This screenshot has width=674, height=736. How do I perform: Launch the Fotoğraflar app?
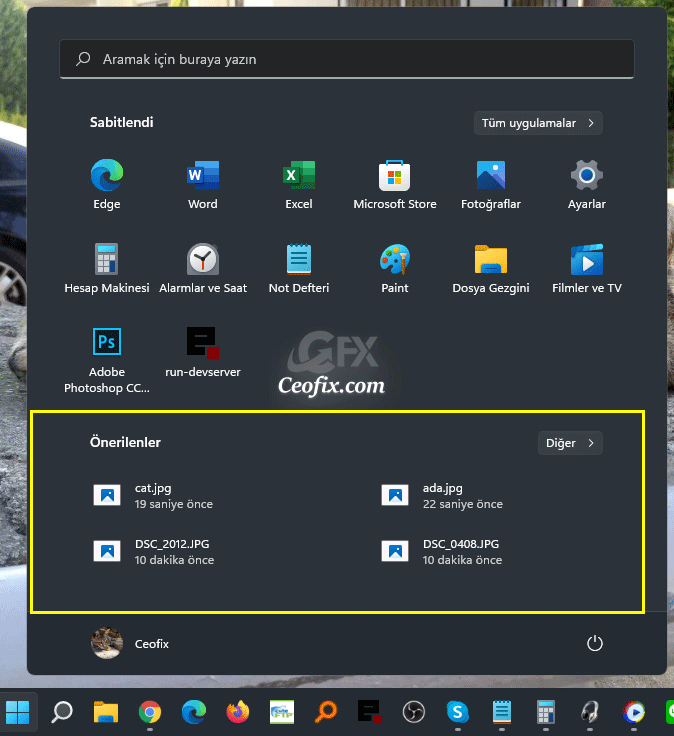click(491, 185)
